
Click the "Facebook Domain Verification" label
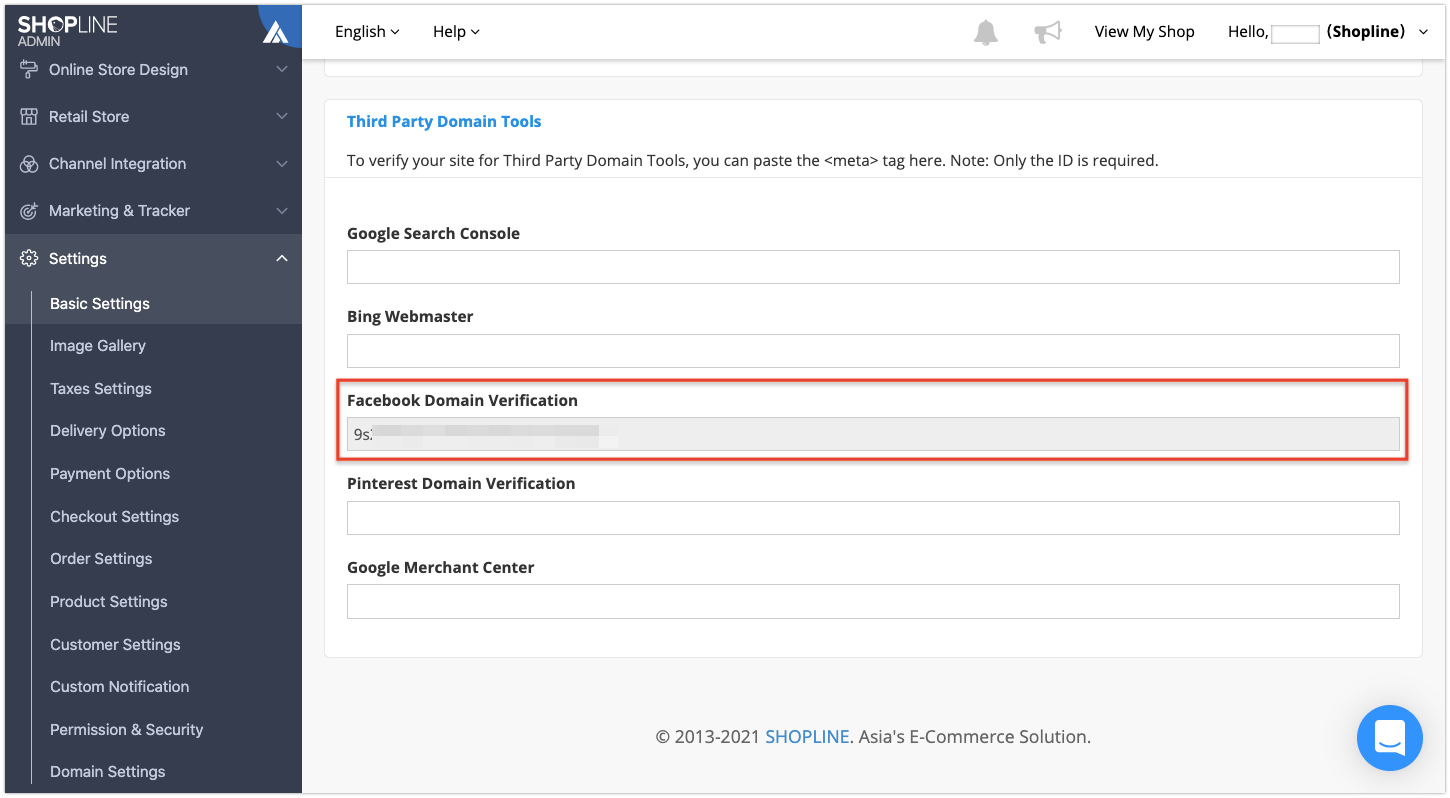click(x=462, y=400)
